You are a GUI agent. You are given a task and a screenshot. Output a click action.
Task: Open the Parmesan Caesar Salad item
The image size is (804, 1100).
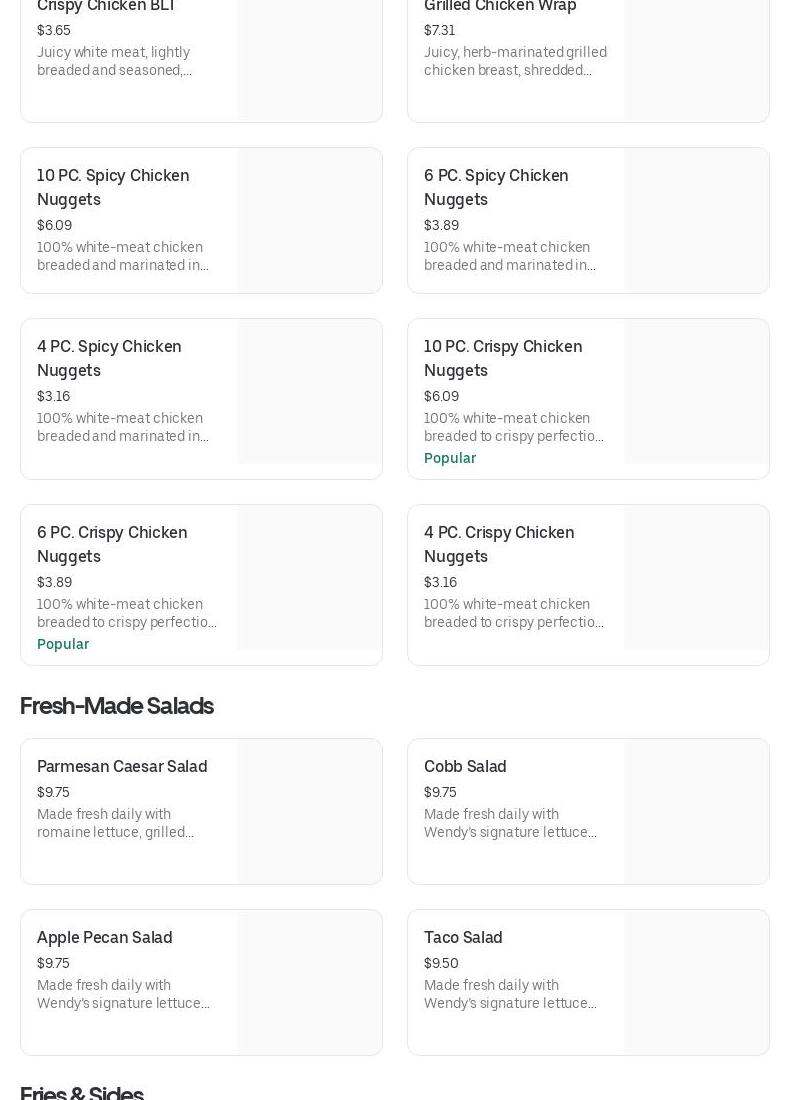(x=122, y=766)
